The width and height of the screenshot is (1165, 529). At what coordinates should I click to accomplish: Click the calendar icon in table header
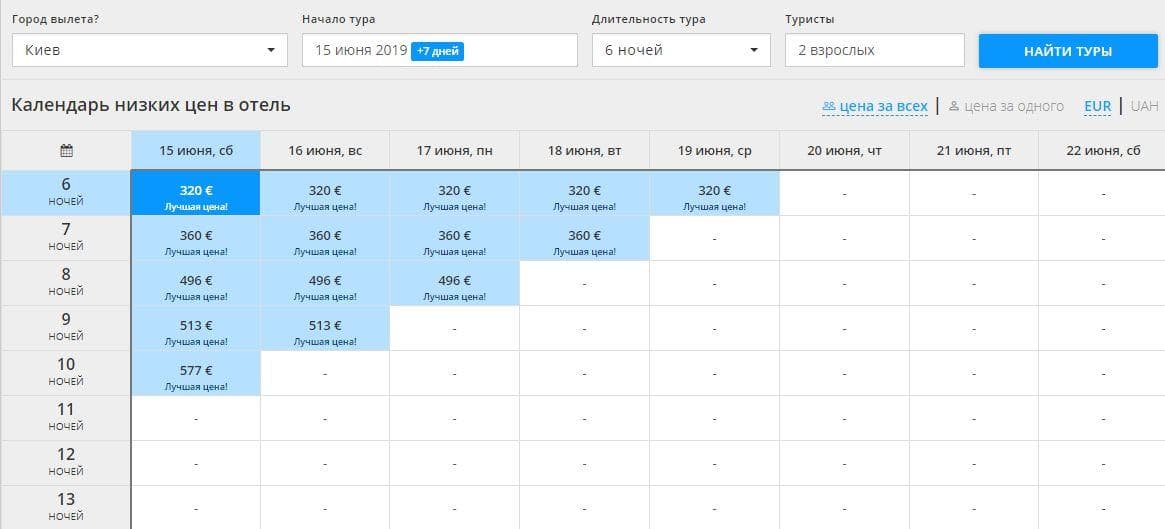click(66, 151)
